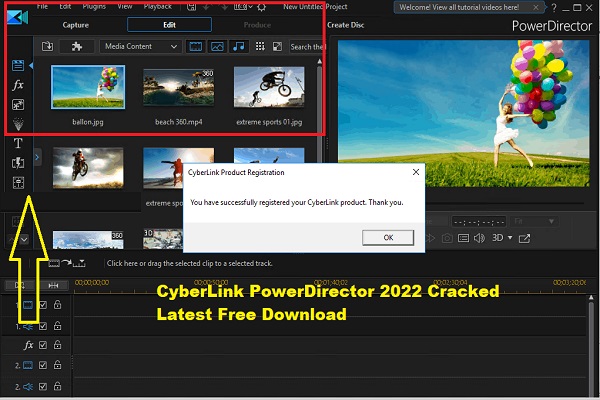This screenshot has height=400, width=600.
Task: Toggle the image filter in media library
Action: (217, 47)
